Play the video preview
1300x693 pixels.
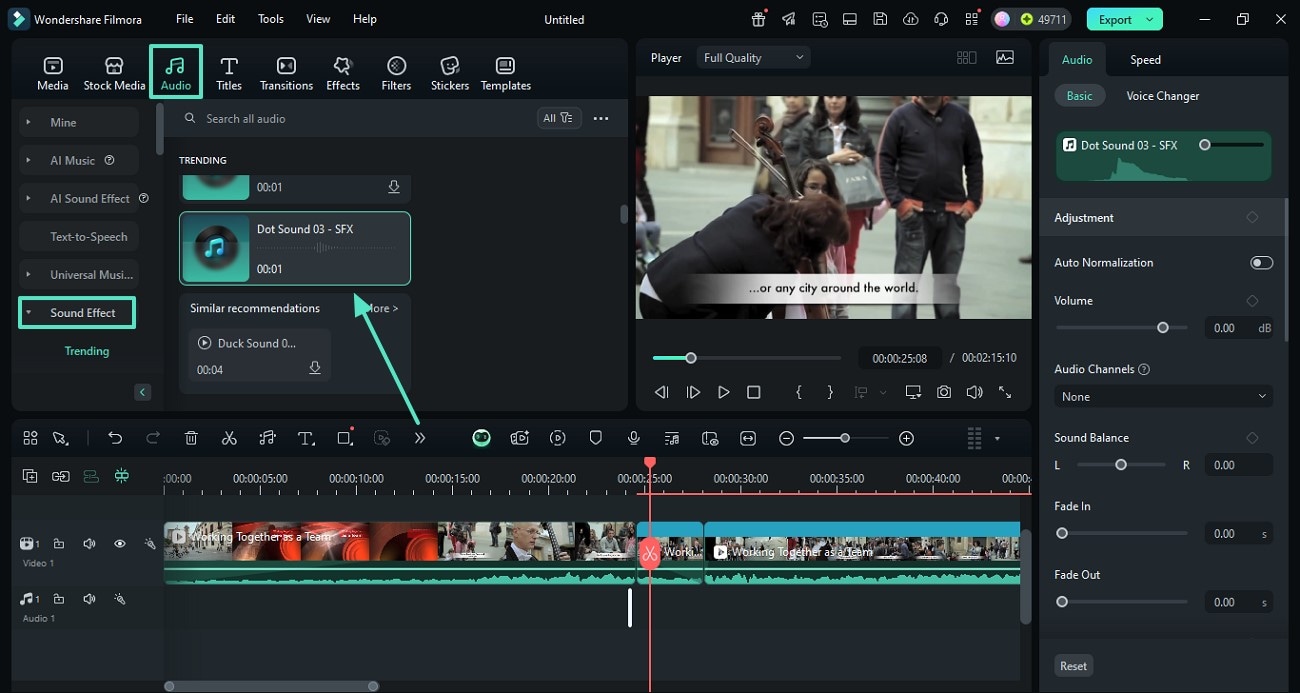[x=723, y=393]
